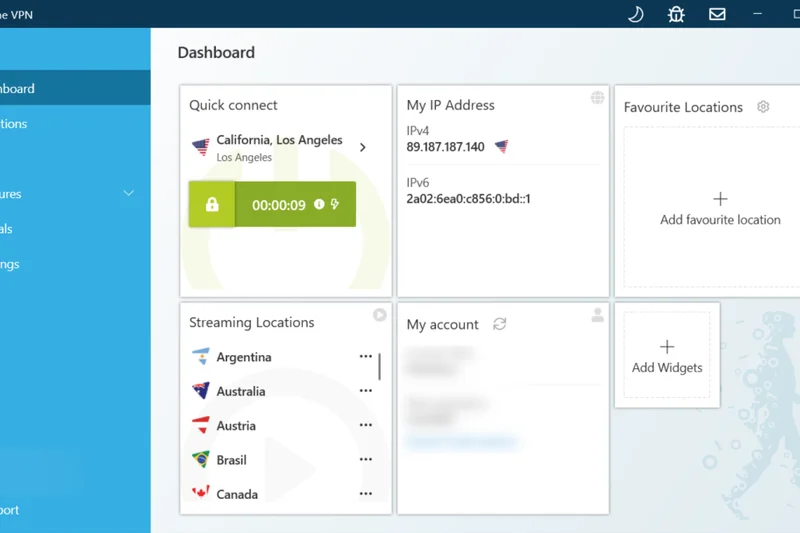Open three-dot menu next to Canada
The height and width of the screenshot is (533, 800).
tap(365, 494)
